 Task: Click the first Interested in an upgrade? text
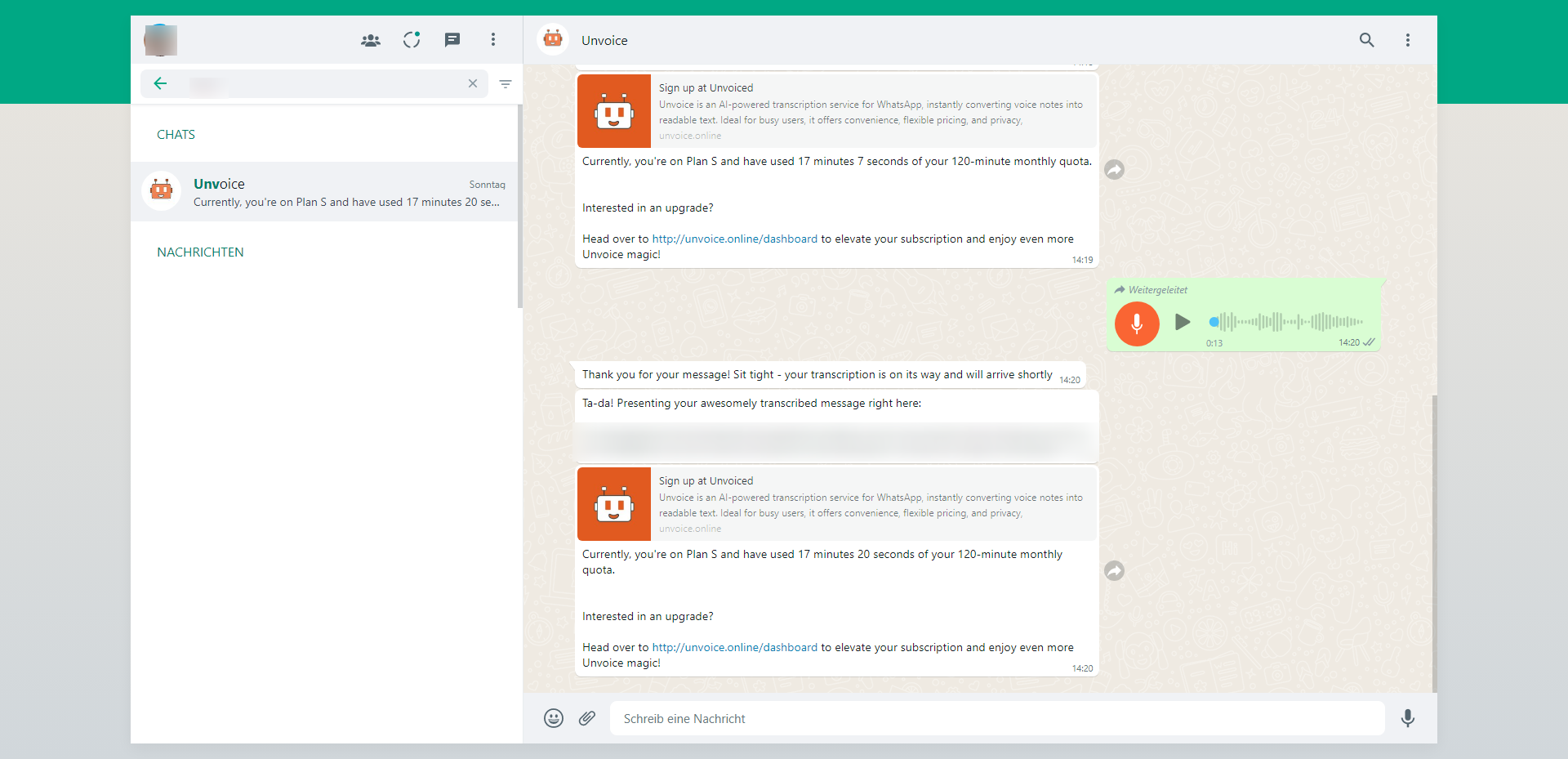pyautogui.click(x=648, y=208)
